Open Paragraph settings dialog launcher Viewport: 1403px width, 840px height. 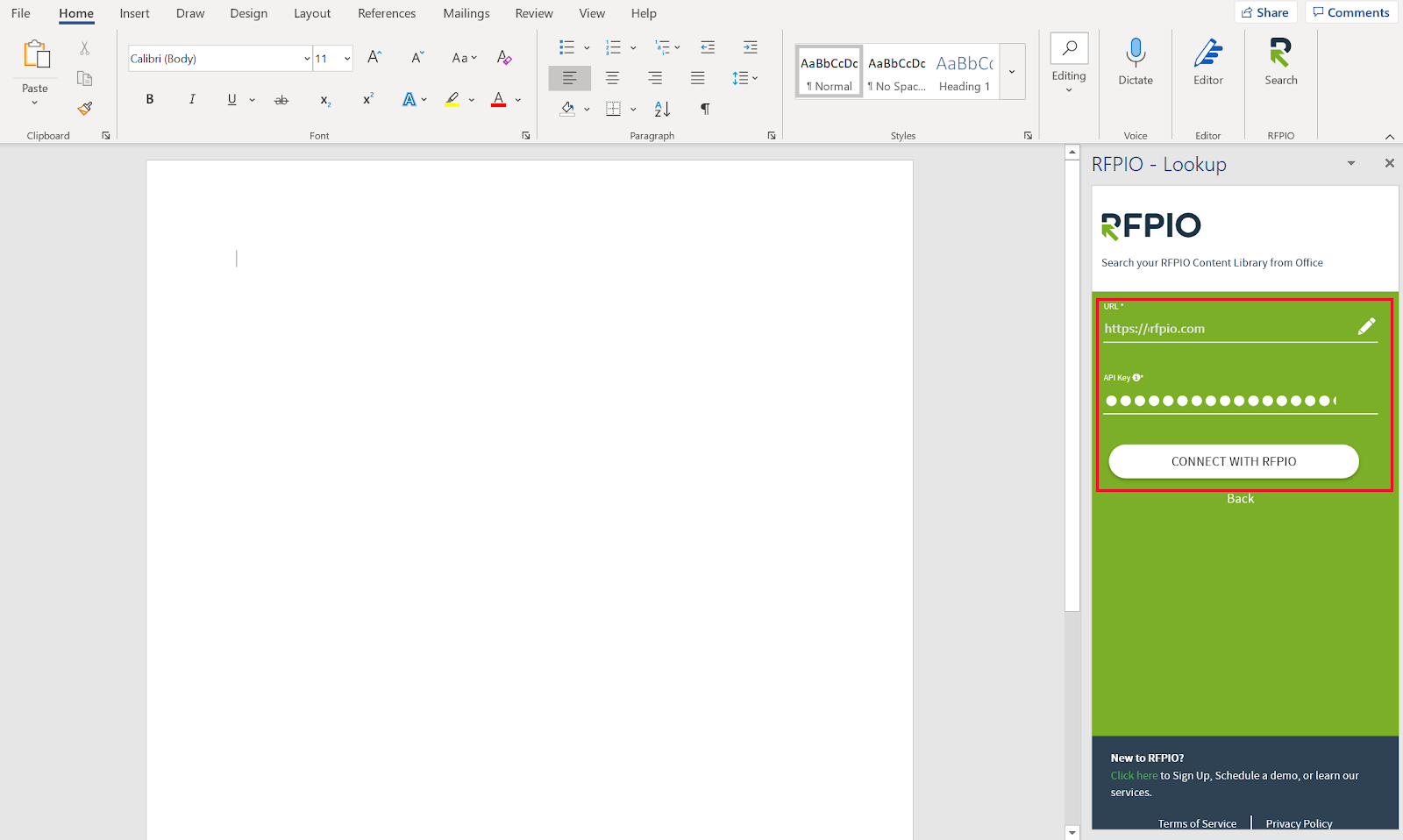click(772, 136)
